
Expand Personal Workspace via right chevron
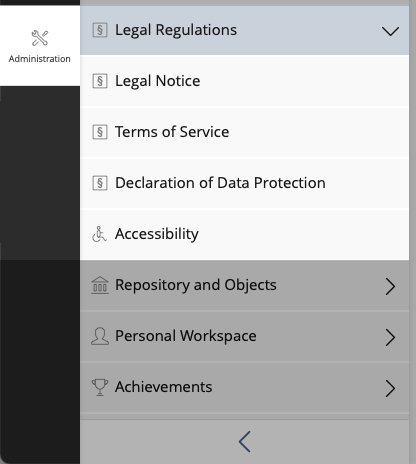point(390,337)
